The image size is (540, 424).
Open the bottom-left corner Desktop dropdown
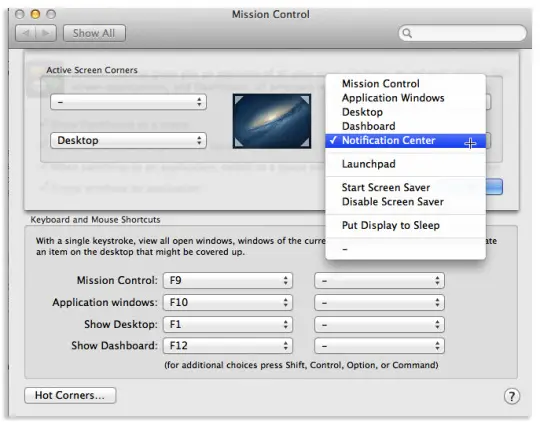tap(128, 140)
